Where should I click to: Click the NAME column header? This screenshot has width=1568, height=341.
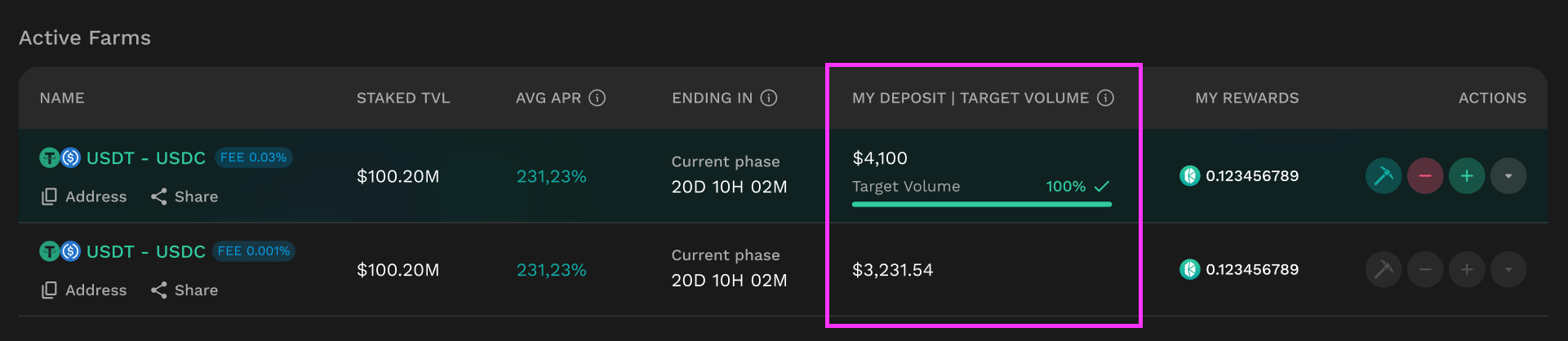click(x=62, y=98)
